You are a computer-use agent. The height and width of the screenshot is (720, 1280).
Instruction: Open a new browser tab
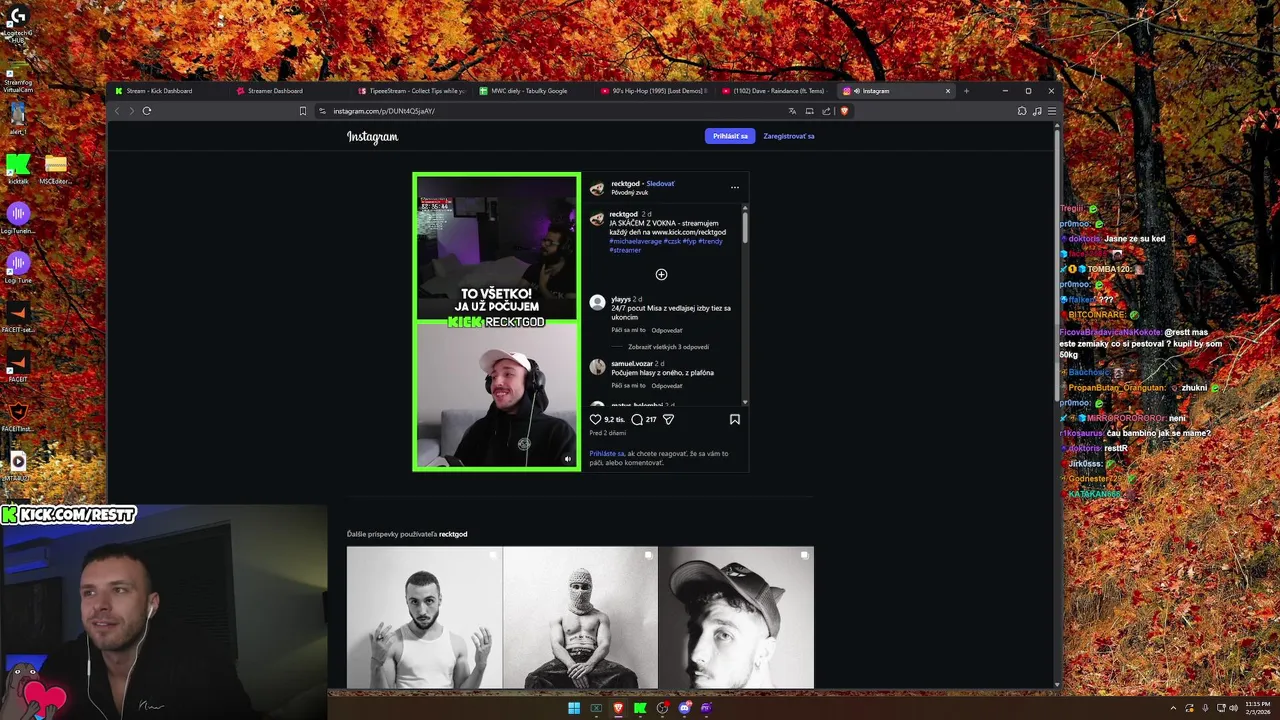966,91
